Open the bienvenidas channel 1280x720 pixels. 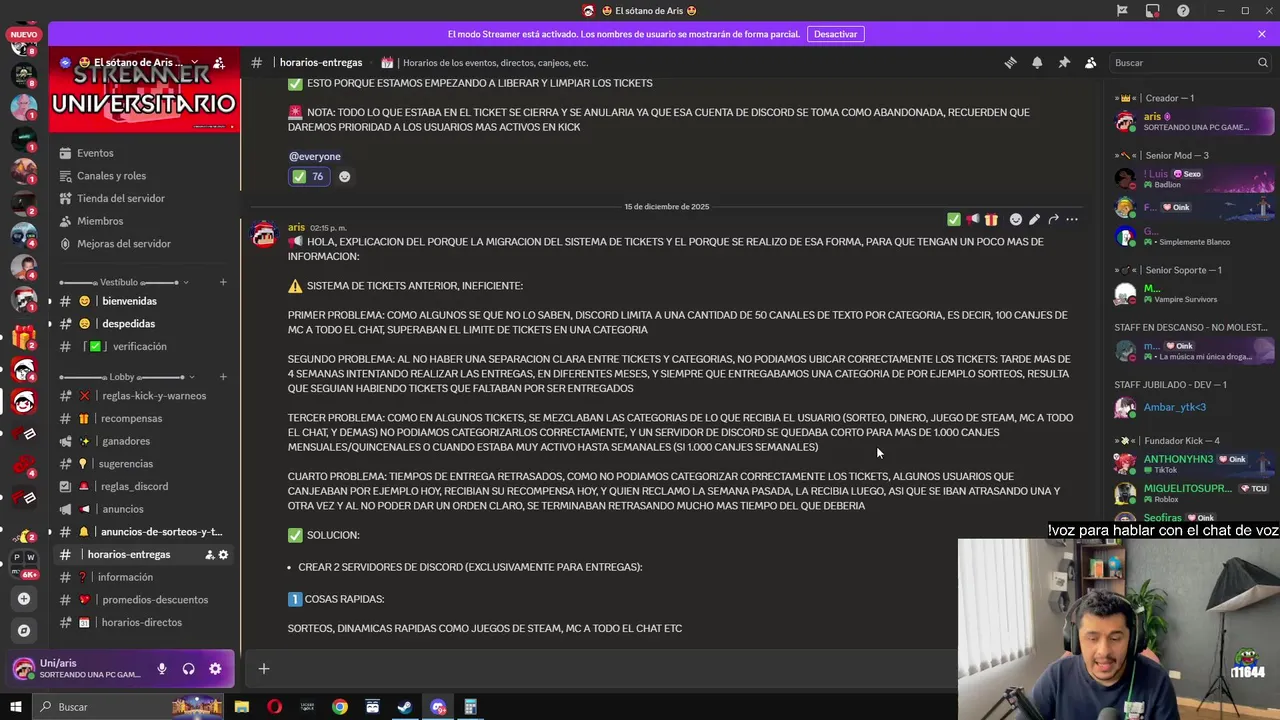point(145,301)
